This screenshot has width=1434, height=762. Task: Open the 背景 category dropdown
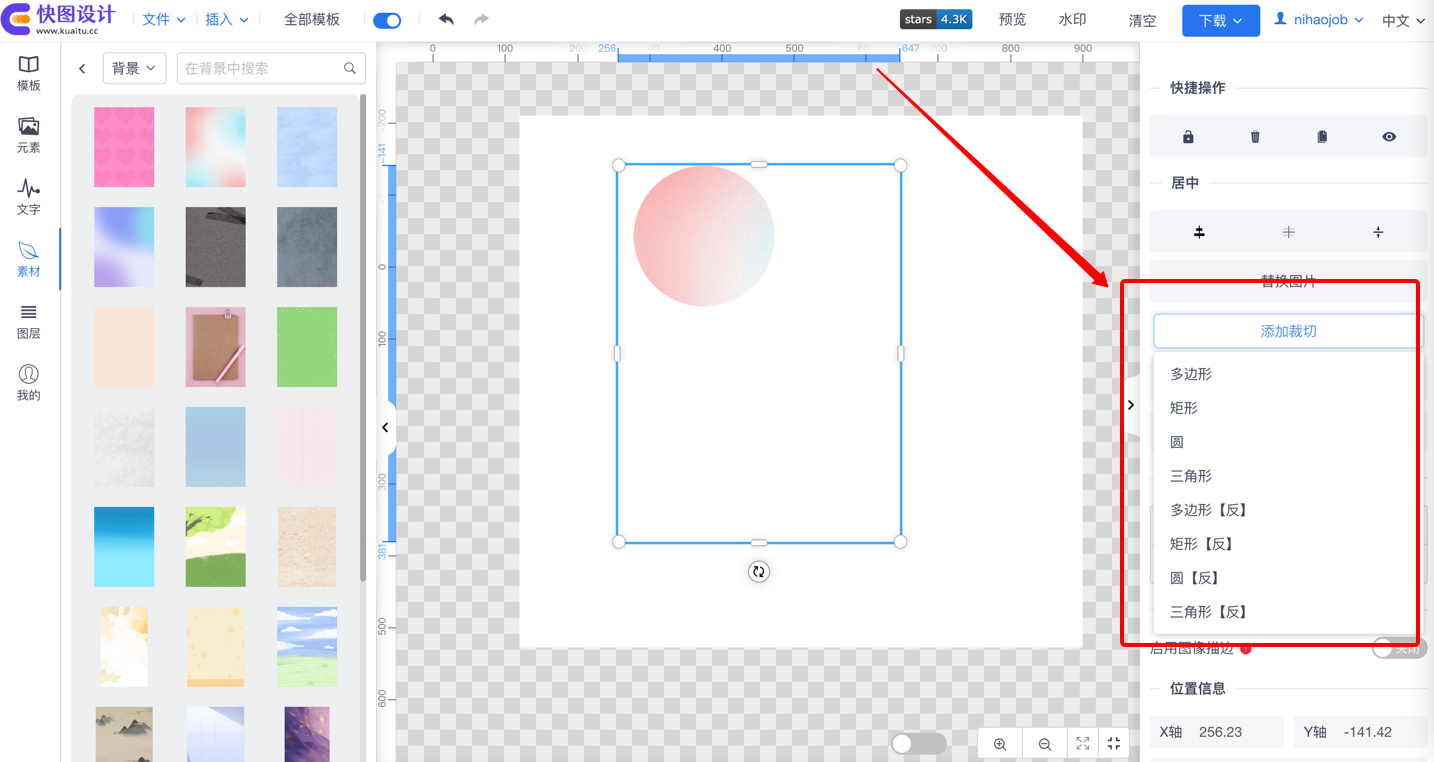(x=134, y=68)
